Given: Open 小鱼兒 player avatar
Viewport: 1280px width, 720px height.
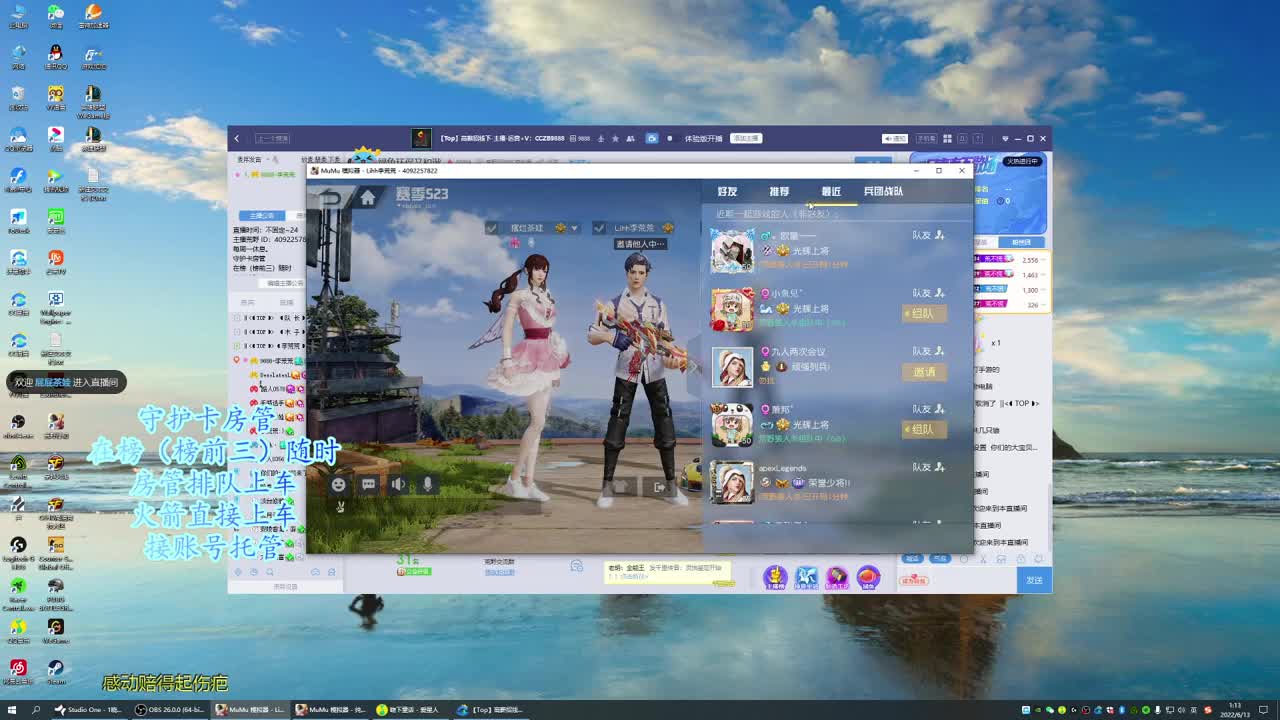Looking at the screenshot, I should [732, 309].
